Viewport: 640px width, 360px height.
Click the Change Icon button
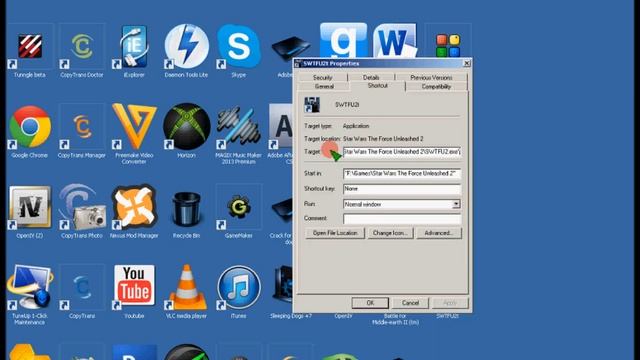coord(390,233)
